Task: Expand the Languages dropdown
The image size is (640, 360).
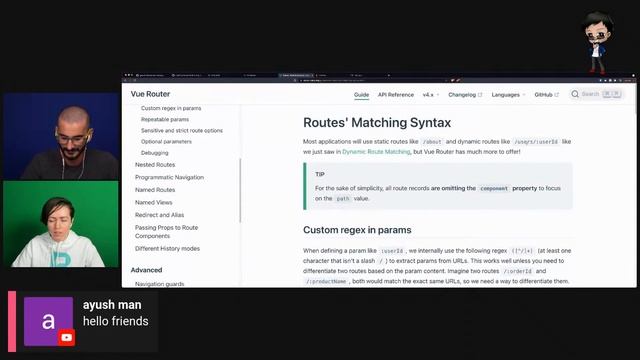Action: coord(508,95)
